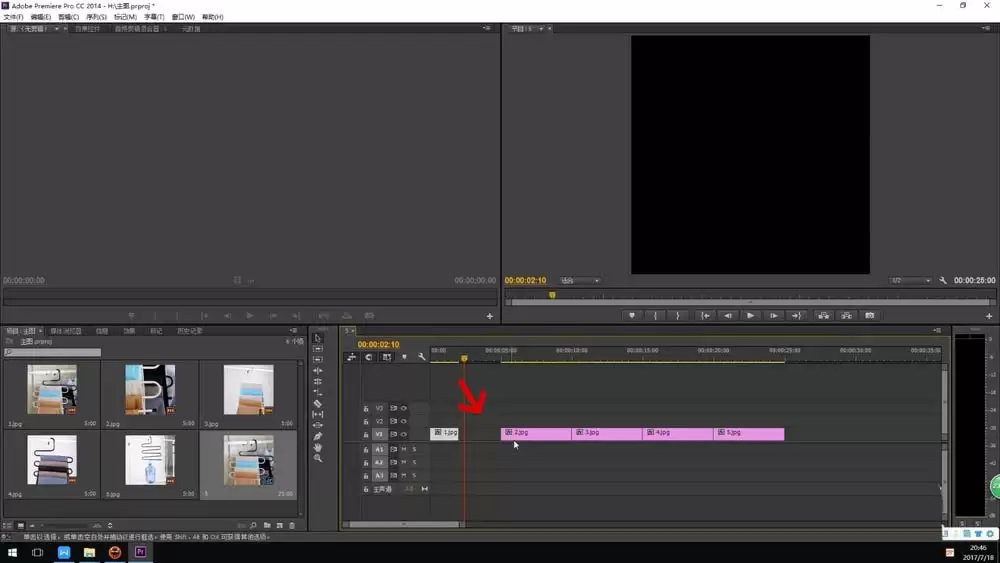The width and height of the screenshot is (1000, 563).
Task: Solo audio track A2
Action: click(x=414, y=463)
